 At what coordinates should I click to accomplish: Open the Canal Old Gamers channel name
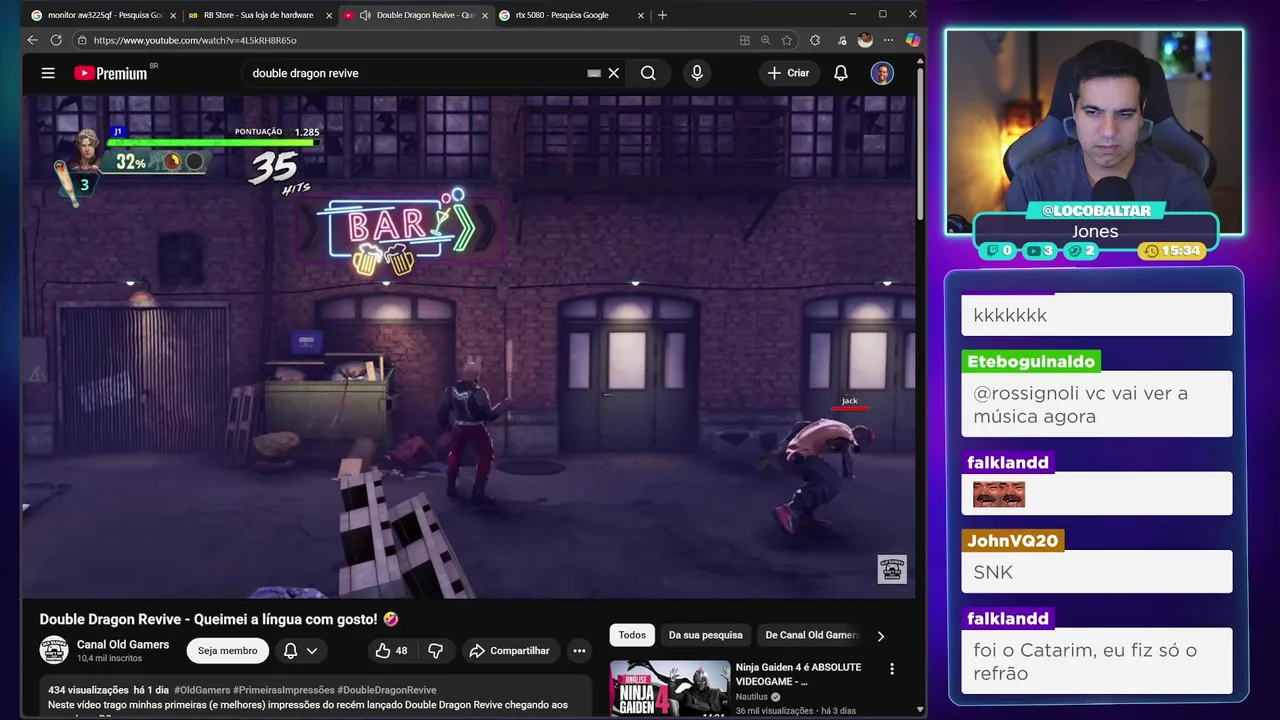(123, 644)
